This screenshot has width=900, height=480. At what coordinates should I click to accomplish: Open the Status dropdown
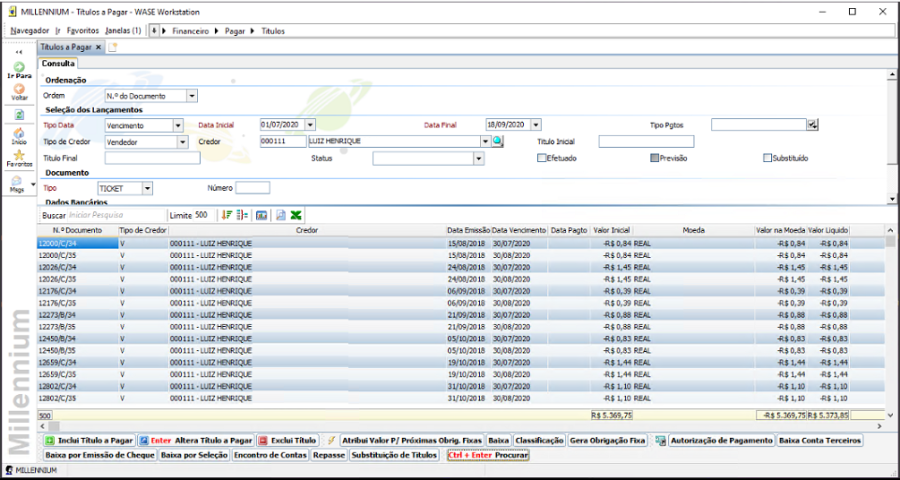coord(479,158)
